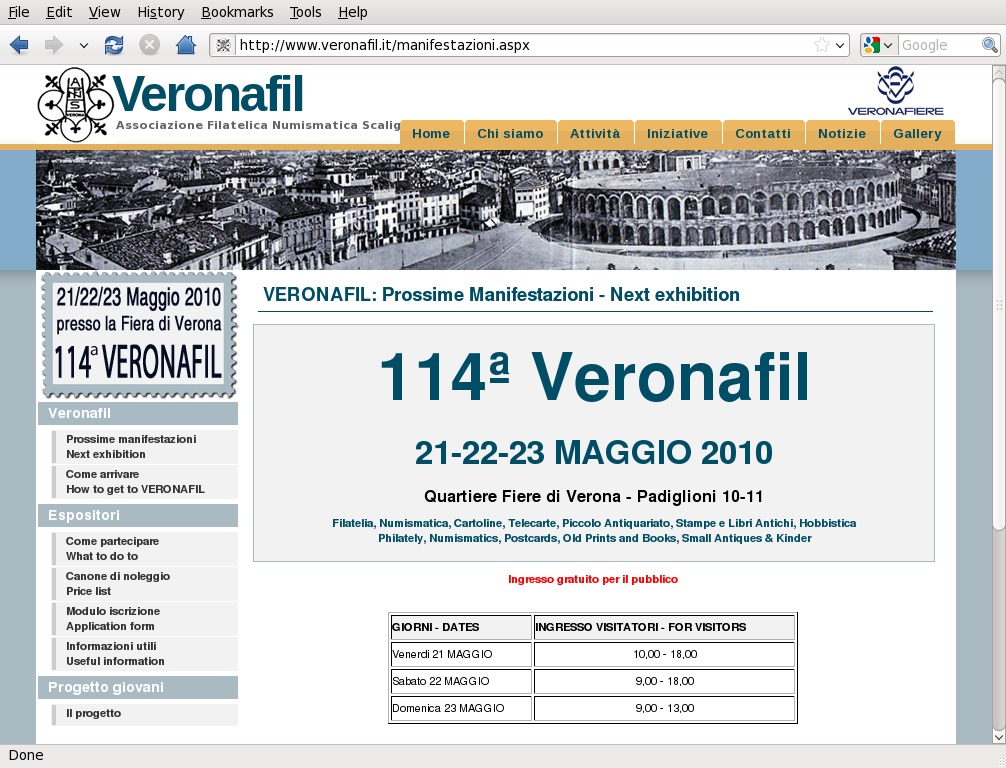This screenshot has height=768, width=1006.
Task: Click the search magnifier icon
Action: (989, 45)
